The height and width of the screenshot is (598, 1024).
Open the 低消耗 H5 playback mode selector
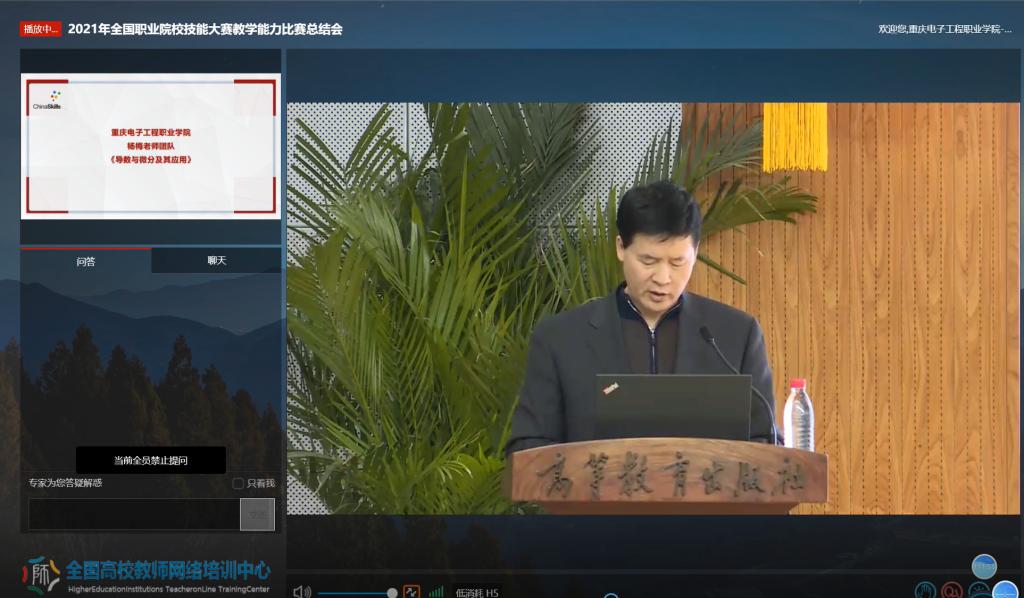(477, 592)
